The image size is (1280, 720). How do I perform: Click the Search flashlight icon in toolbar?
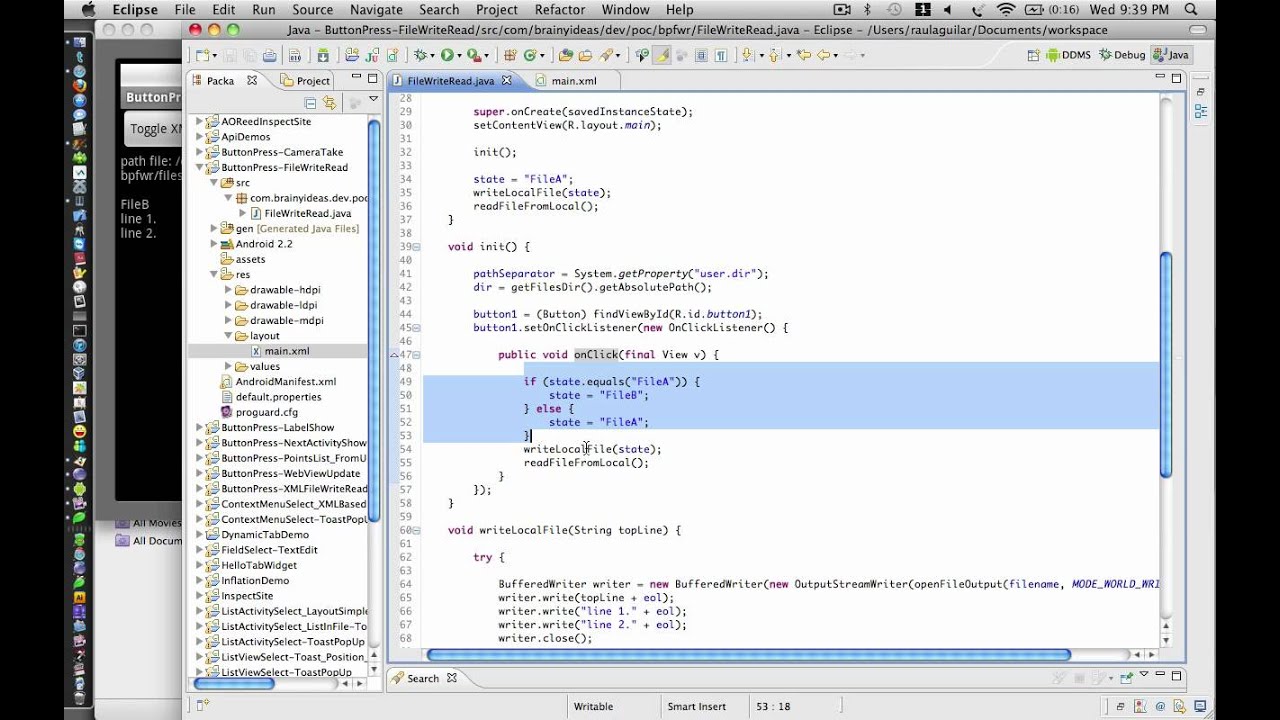click(606, 55)
